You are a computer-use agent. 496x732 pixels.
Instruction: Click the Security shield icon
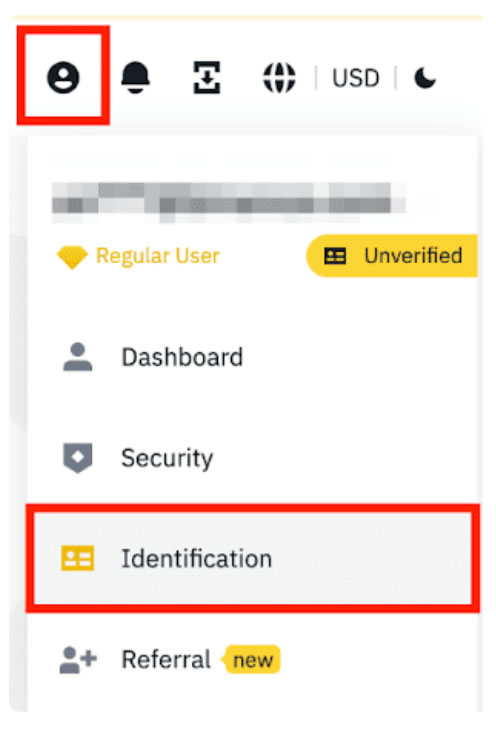(78, 458)
